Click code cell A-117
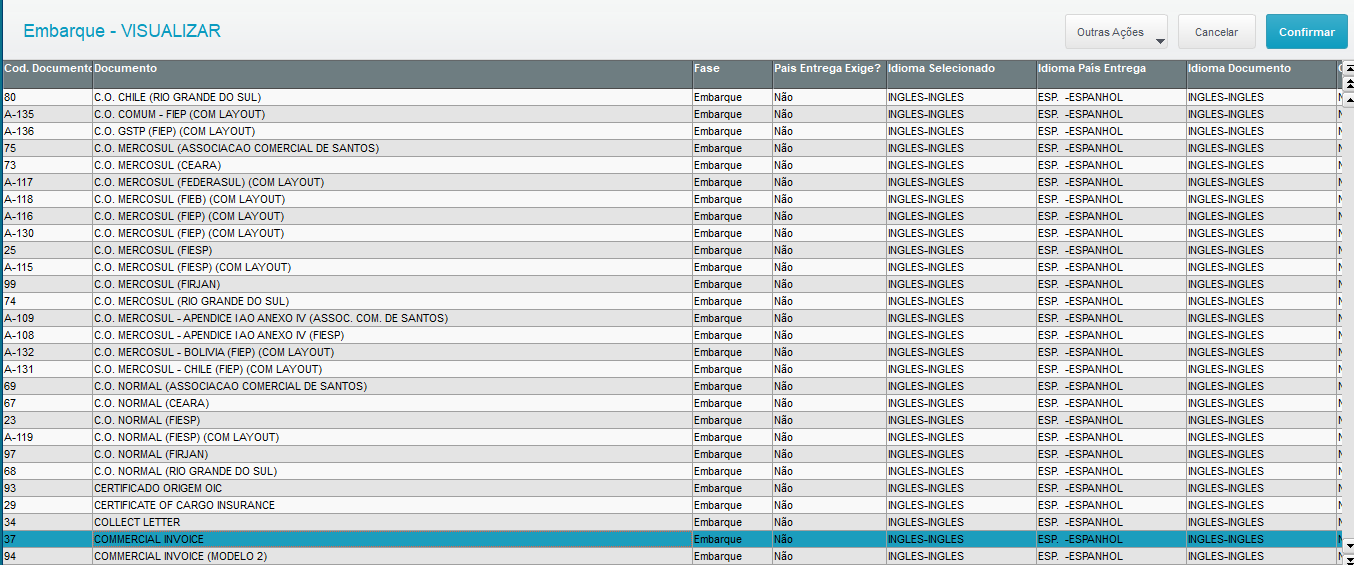This screenshot has height=565, width=1354. [47, 182]
